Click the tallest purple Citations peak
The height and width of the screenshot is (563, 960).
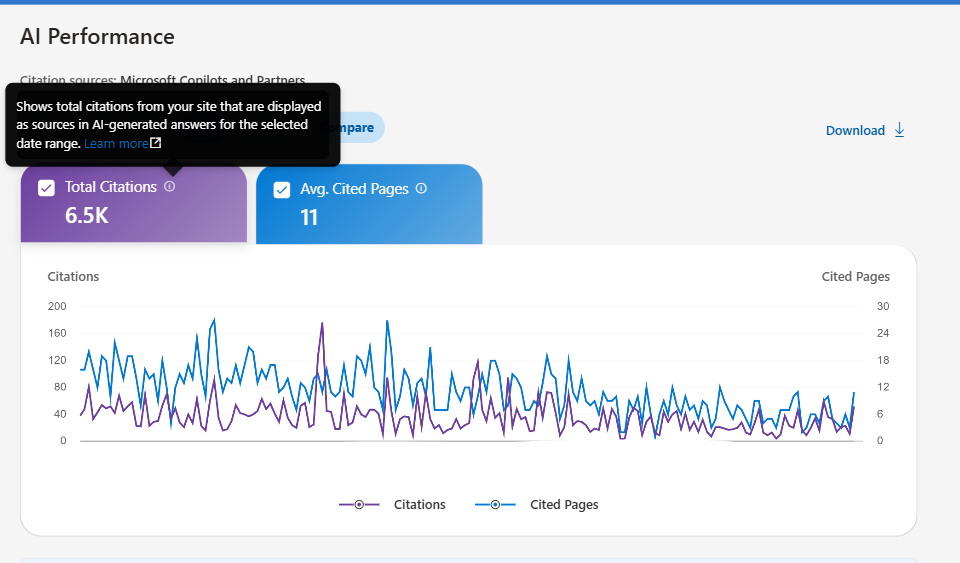pos(322,324)
